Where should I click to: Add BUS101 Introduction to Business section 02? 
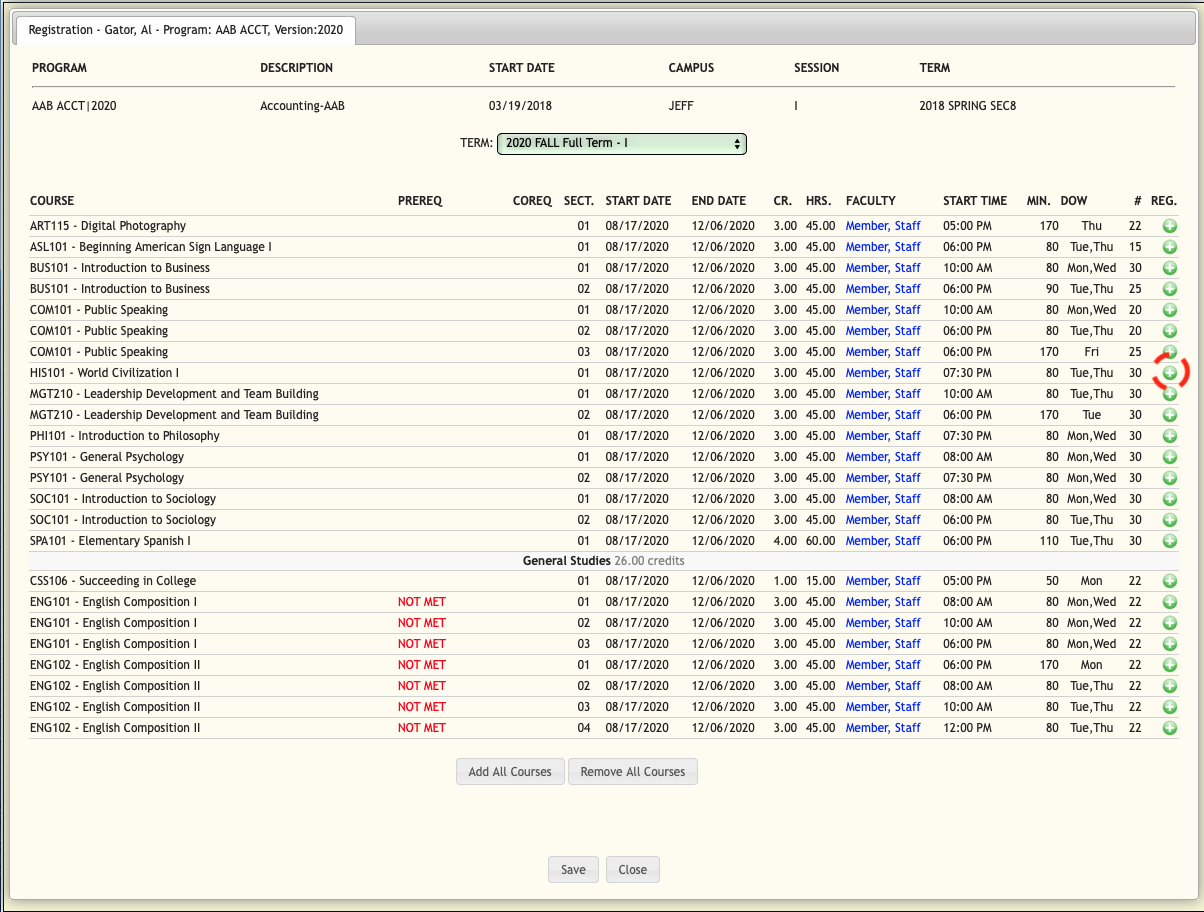coord(1169,289)
